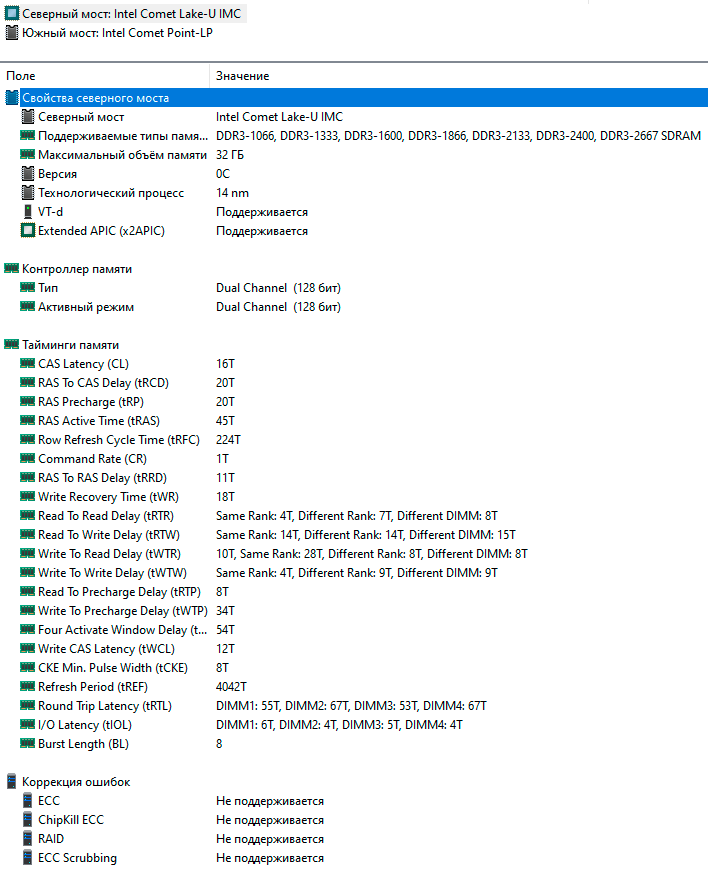This screenshot has width=708, height=871.
Task: Click the icon beside Write CAS Latency (tWCL)
Action: (27, 648)
